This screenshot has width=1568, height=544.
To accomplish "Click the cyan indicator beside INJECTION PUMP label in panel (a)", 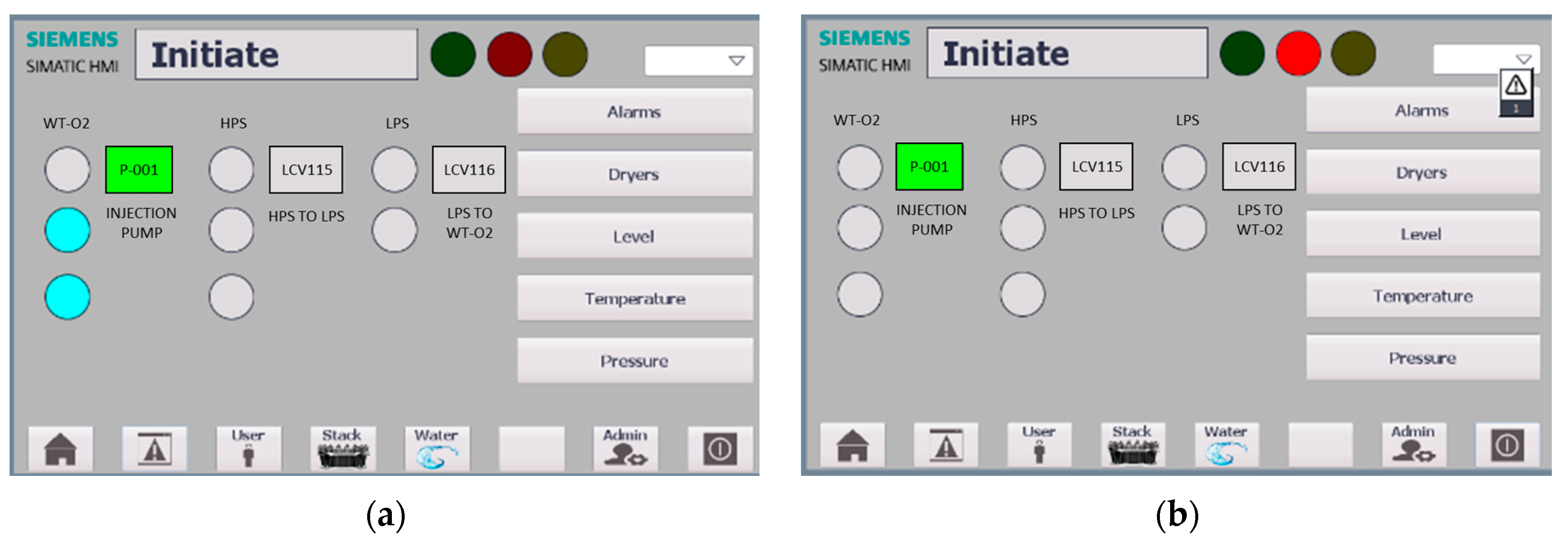I will tap(67, 230).
